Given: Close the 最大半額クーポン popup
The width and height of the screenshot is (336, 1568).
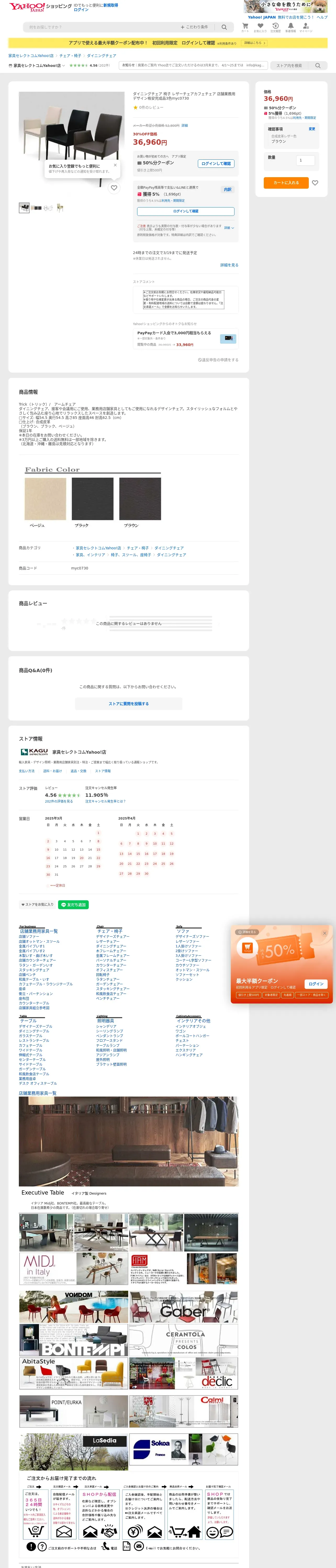Looking at the screenshot, I should click(x=324, y=933).
